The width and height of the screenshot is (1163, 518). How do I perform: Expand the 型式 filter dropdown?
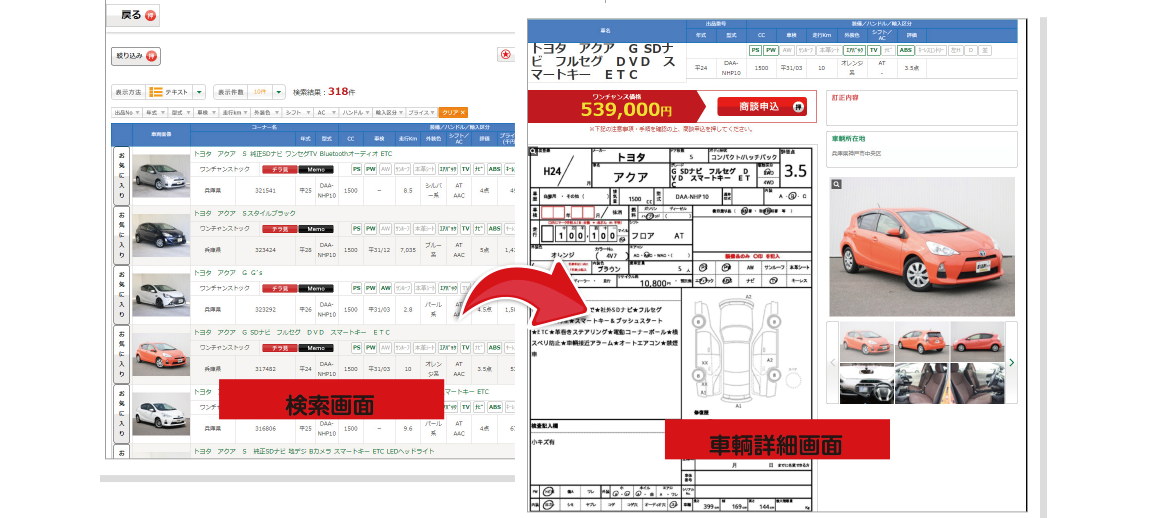(179, 113)
